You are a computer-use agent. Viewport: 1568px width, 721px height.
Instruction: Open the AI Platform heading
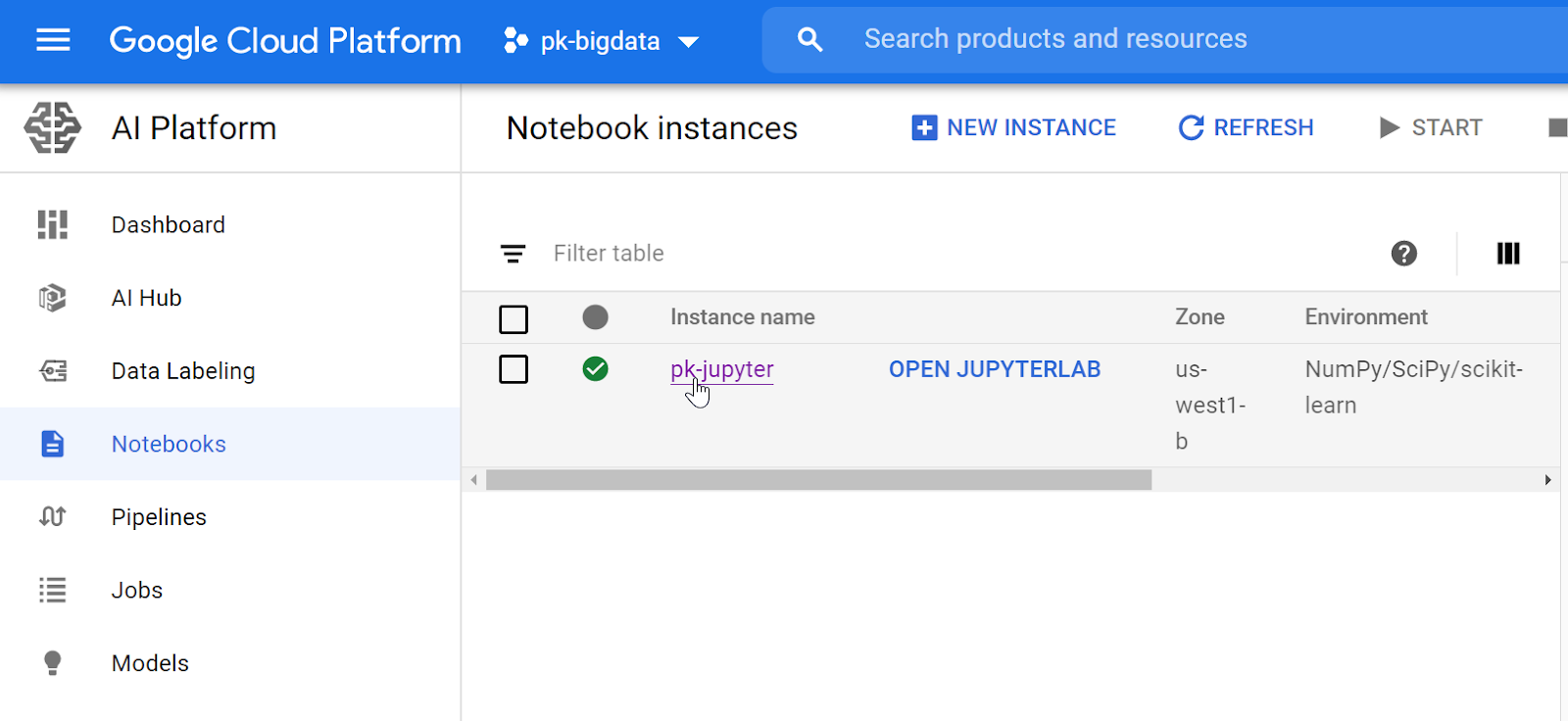click(x=194, y=127)
